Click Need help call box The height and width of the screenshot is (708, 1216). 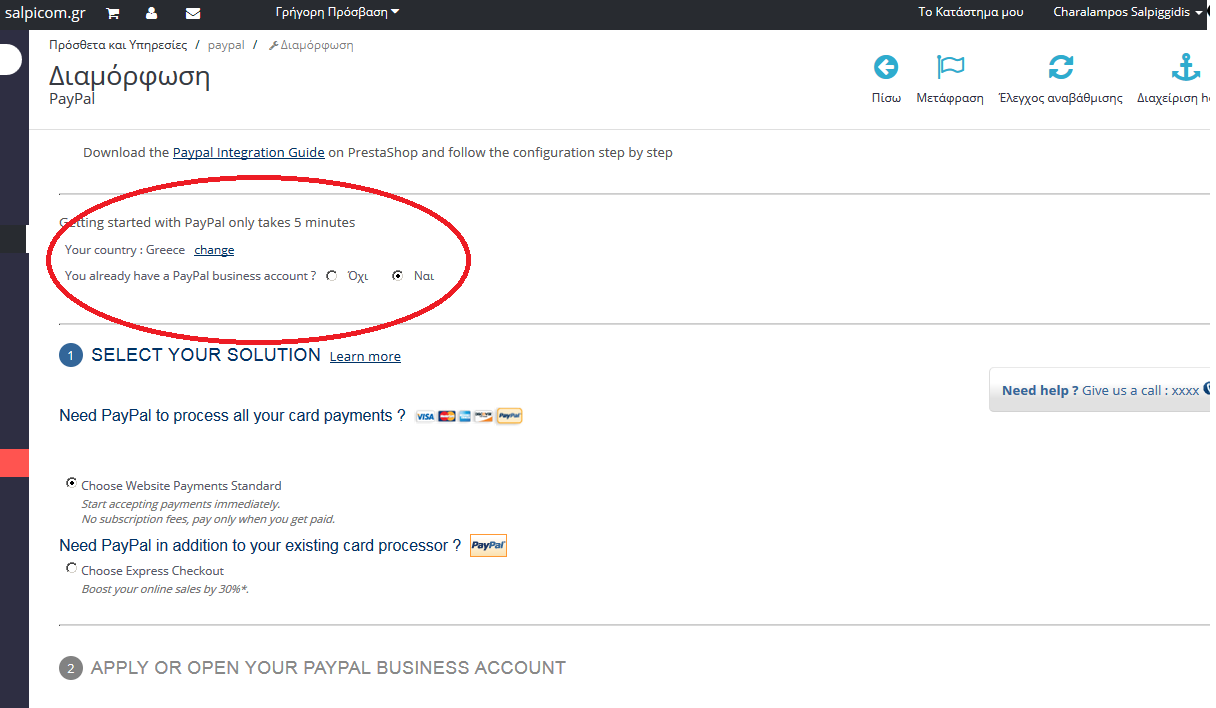coord(1100,390)
